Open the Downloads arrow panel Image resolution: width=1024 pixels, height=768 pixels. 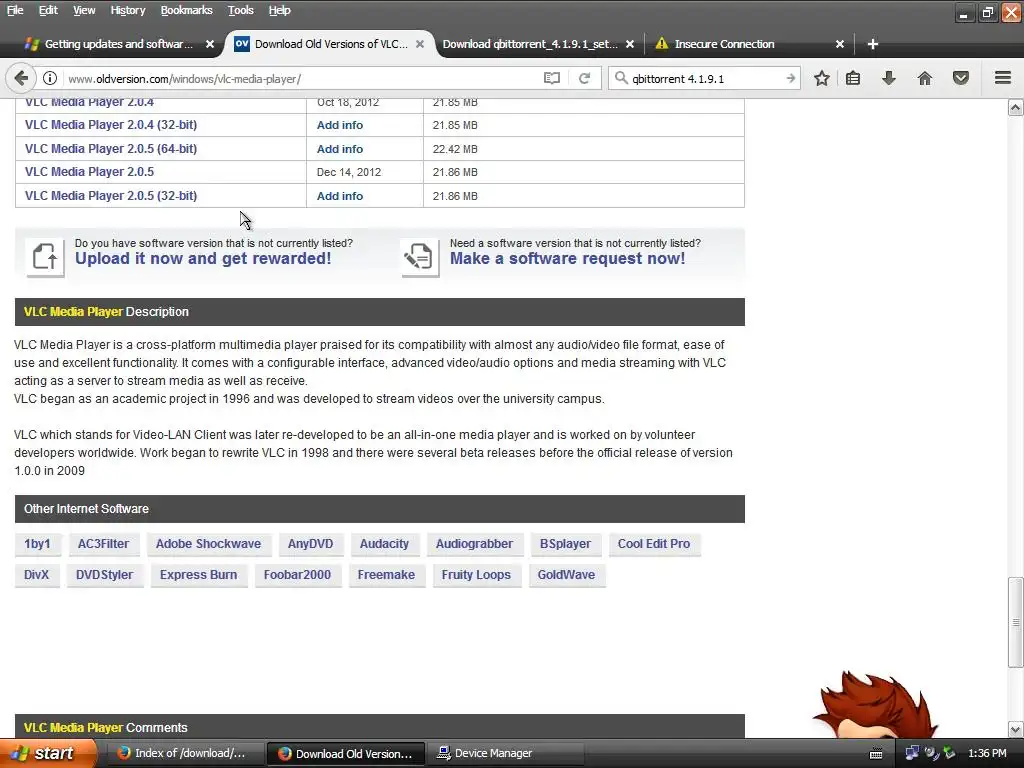tap(889, 78)
